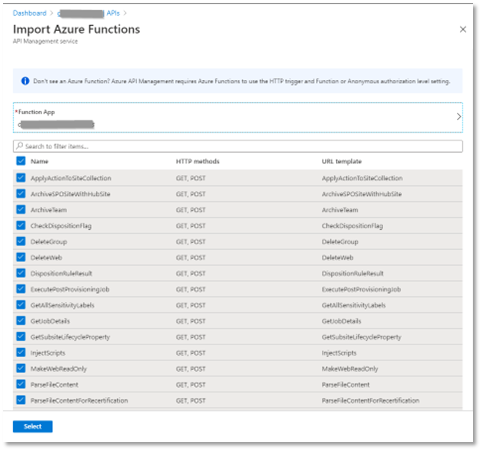Uncheck the DeleteWeb checkbox

[x=21, y=257]
